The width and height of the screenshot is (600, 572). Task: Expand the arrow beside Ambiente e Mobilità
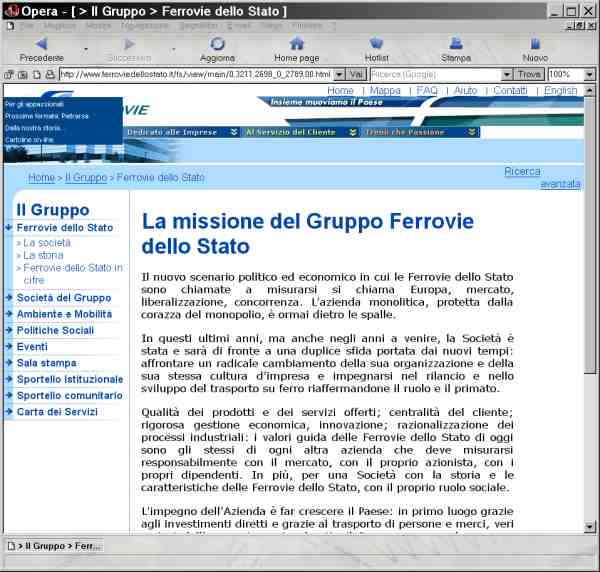click(9, 314)
